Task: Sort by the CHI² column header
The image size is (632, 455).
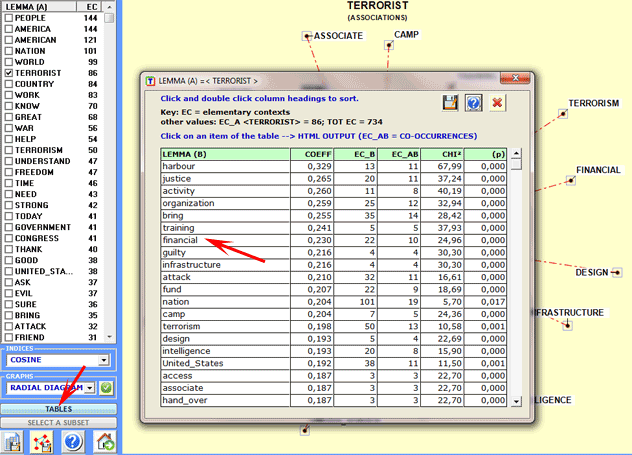Action: coord(442,154)
